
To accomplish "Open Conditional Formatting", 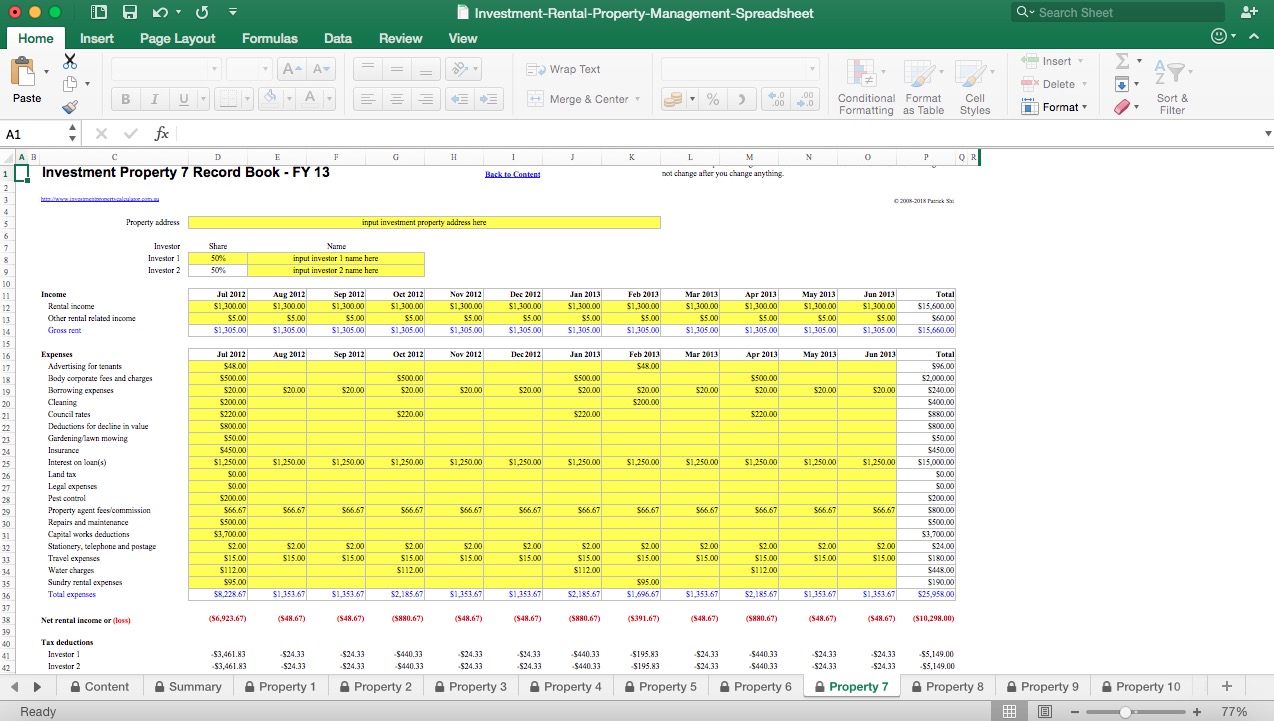I will 866,85.
